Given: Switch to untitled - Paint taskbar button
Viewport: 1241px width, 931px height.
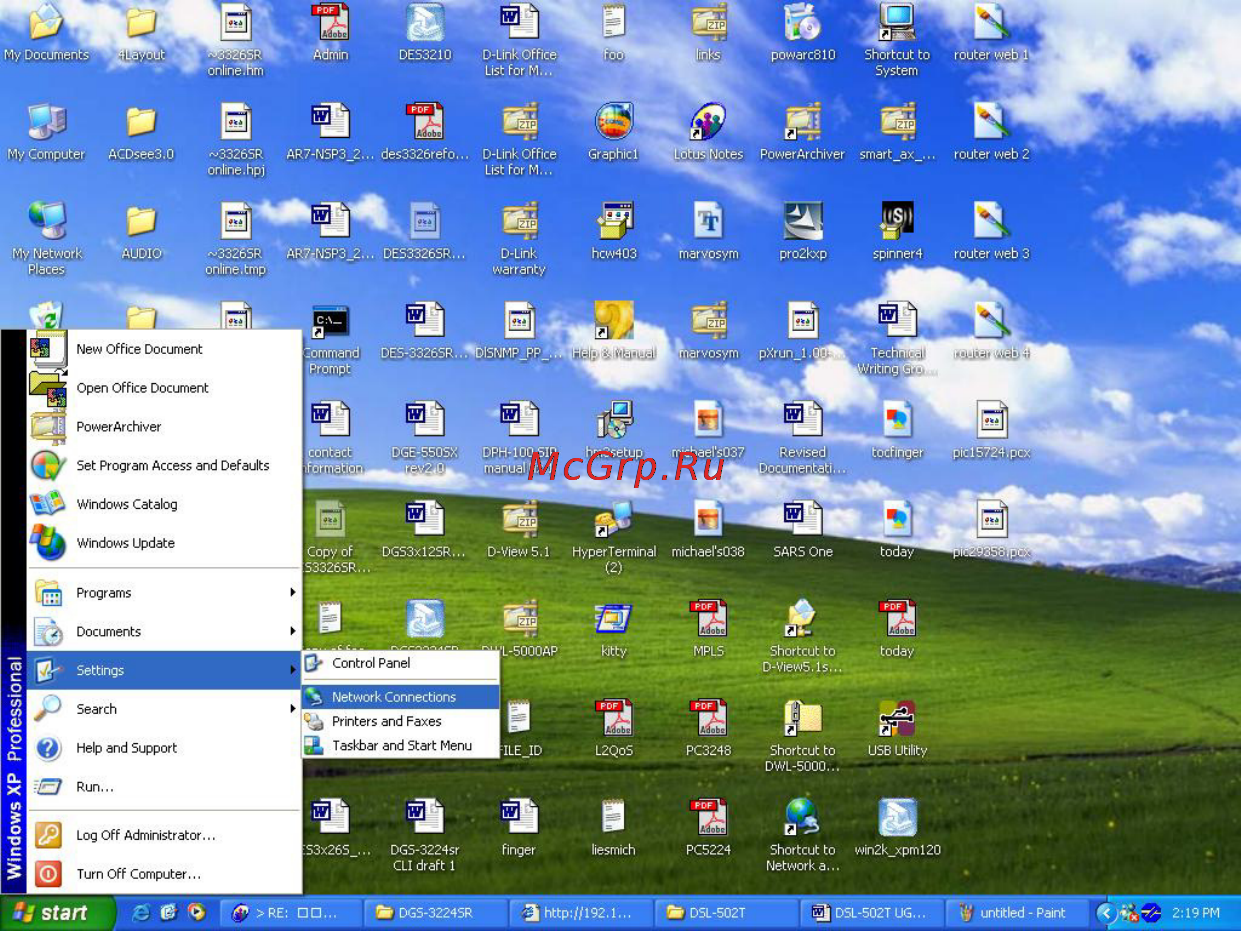Looking at the screenshot, I should point(1017,913).
